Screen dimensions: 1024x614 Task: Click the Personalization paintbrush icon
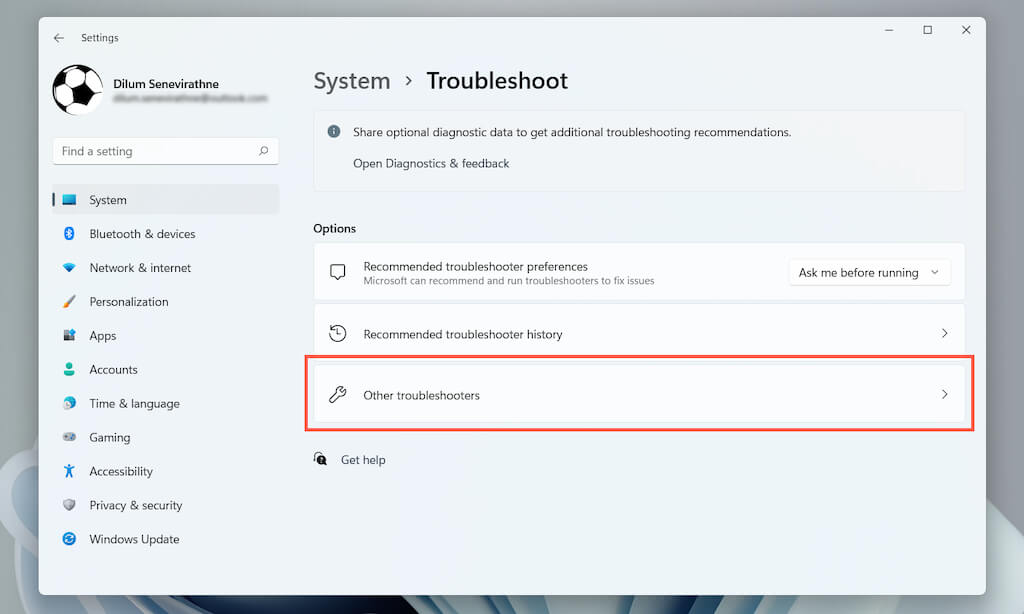click(69, 302)
